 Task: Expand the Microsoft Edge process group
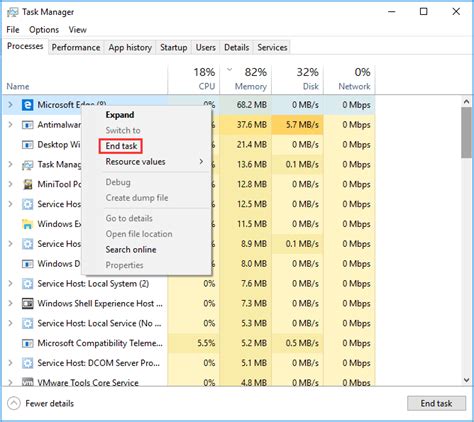pos(10,105)
